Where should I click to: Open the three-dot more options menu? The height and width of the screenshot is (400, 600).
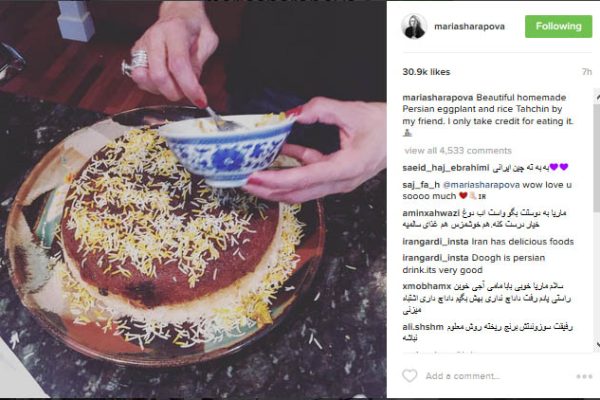pyautogui.click(x=584, y=377)
